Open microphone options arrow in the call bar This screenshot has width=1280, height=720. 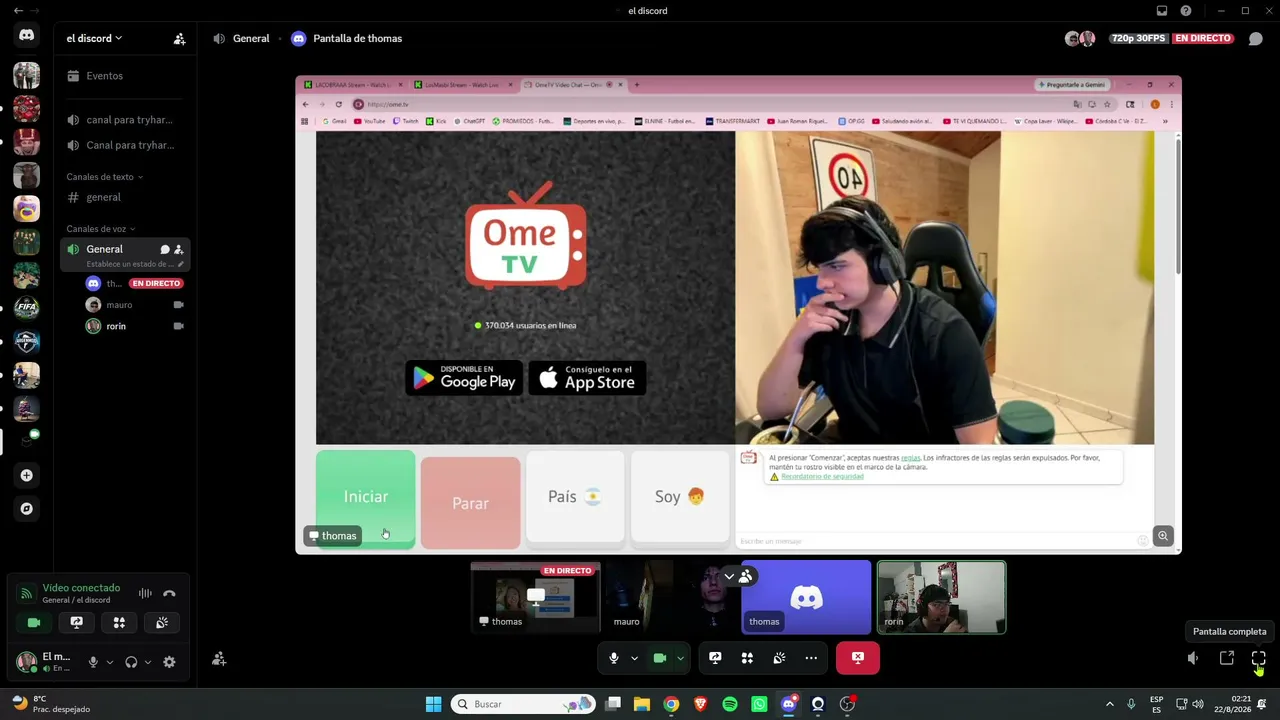[x=634, y=658]
